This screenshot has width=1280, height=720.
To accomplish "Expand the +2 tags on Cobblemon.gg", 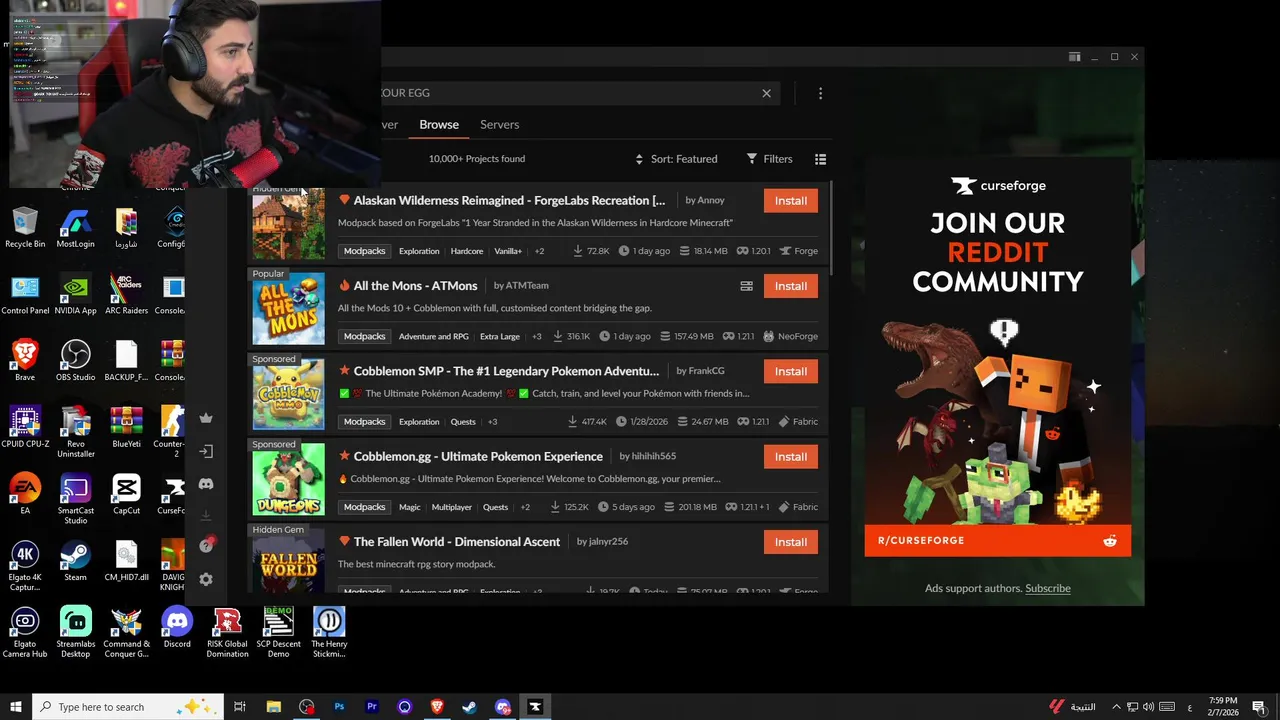I will click(525, 507).
